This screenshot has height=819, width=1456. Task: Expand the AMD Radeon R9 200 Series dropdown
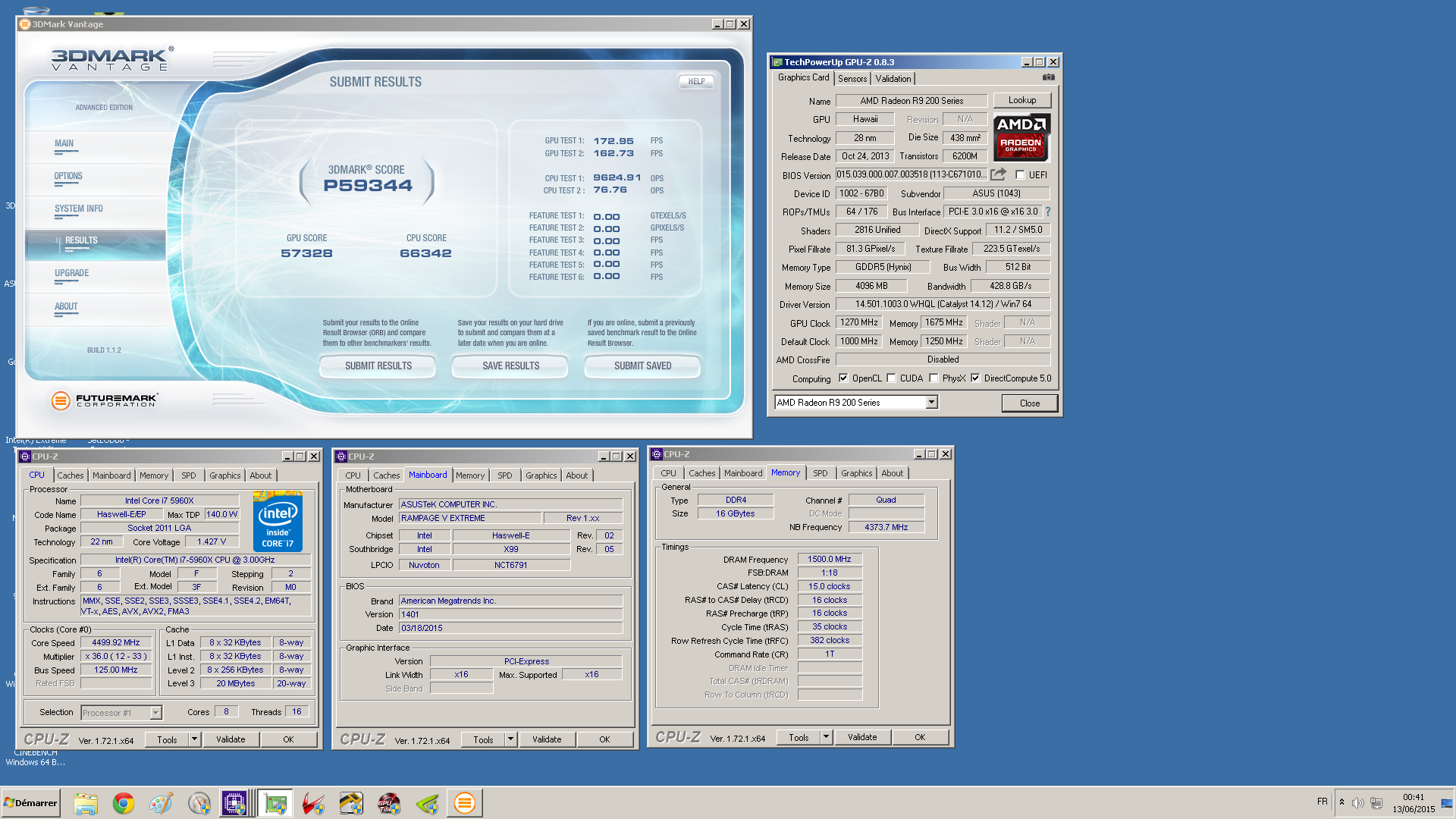tap(931, 403)
